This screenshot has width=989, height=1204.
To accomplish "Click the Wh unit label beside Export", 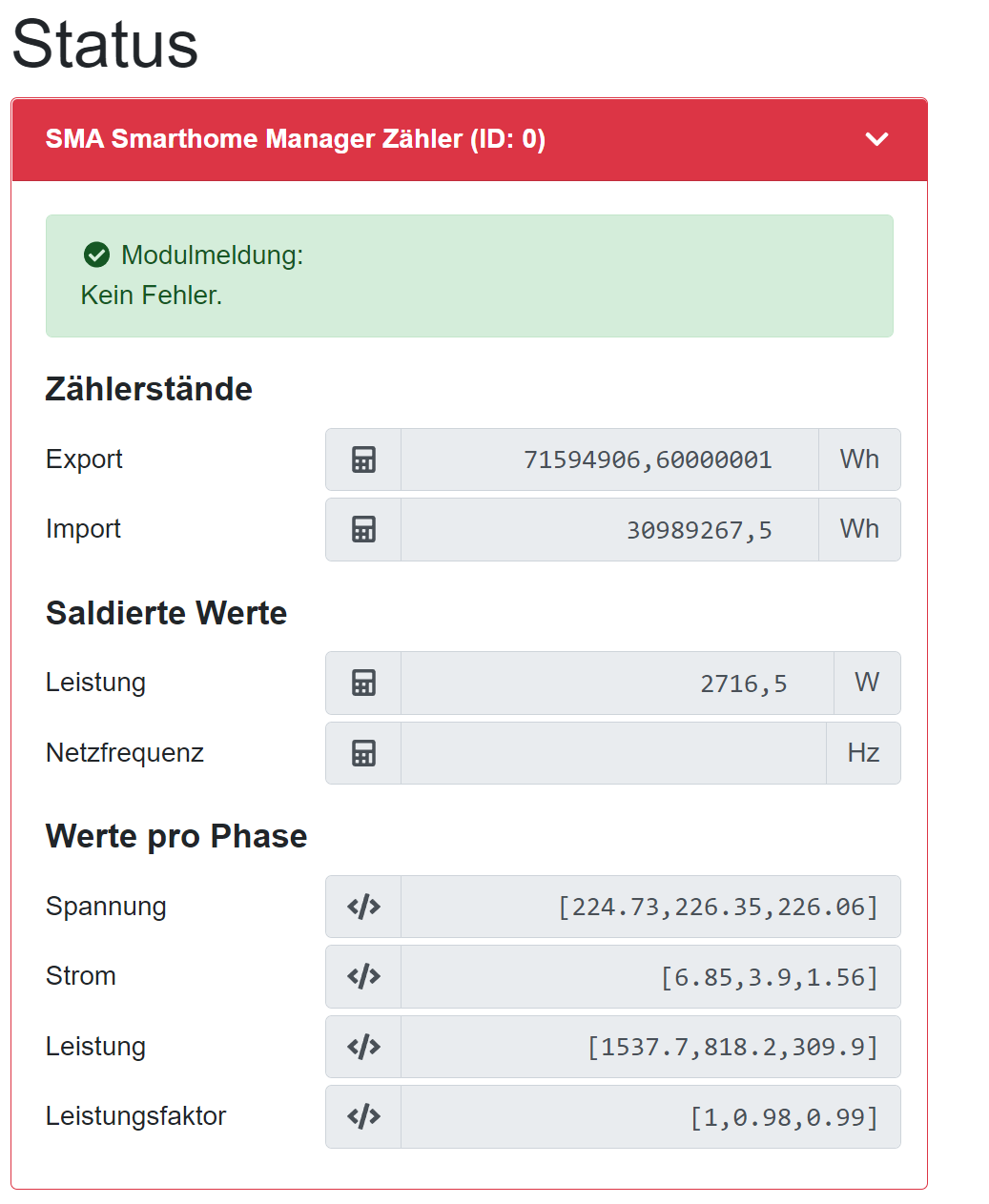I will point(859,459).
